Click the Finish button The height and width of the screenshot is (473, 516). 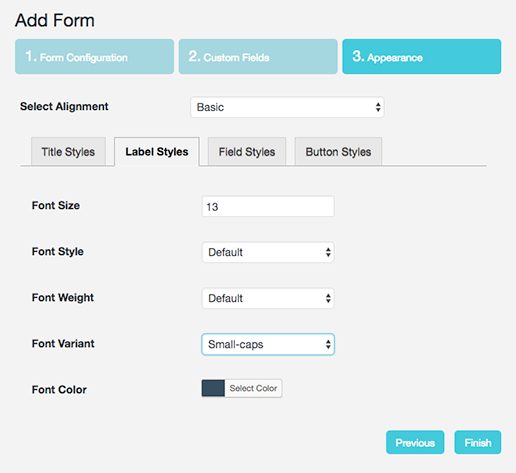pos(478,442)
